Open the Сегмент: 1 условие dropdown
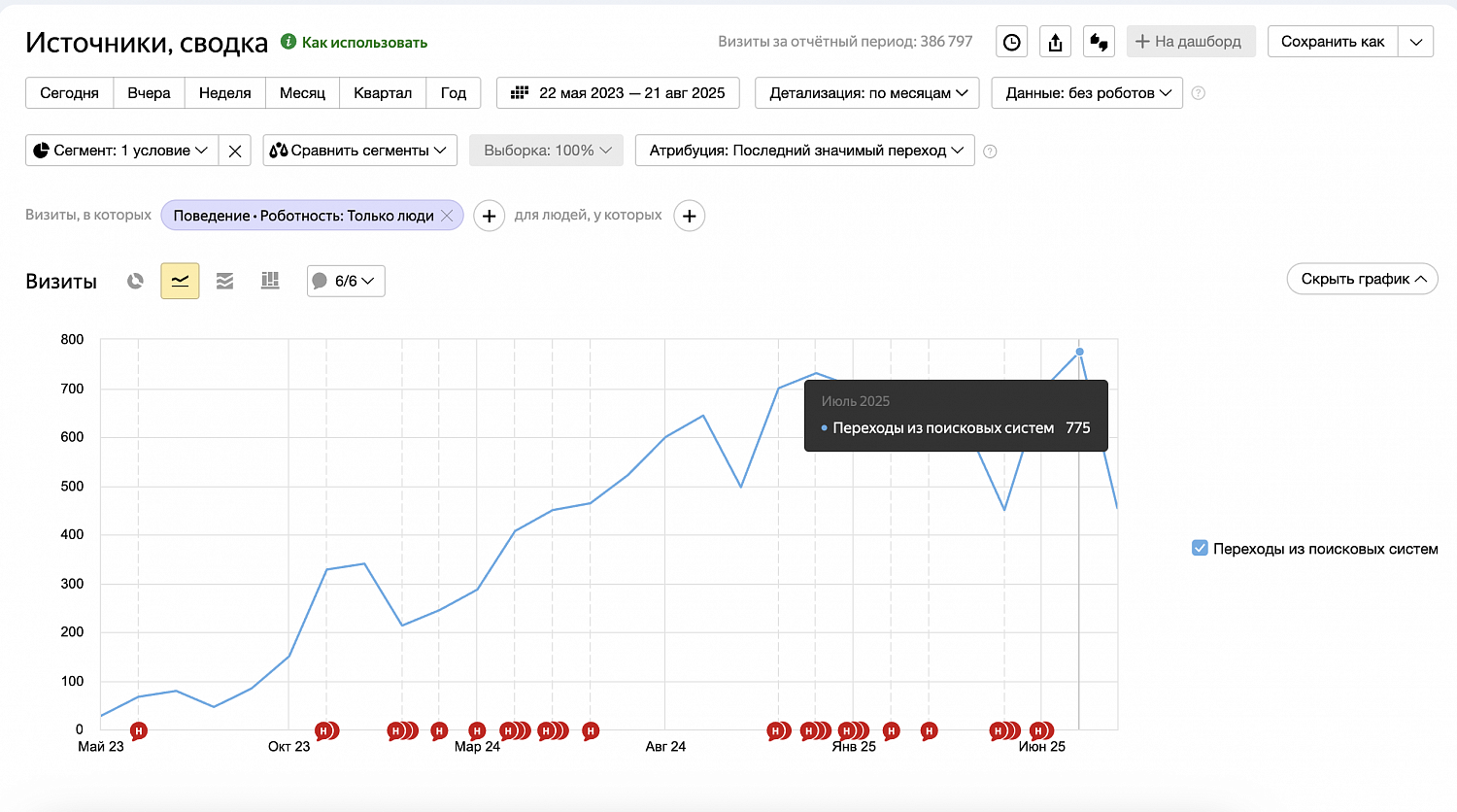Viewport: 1457px width, 812px height. click(x=122, y=151)
